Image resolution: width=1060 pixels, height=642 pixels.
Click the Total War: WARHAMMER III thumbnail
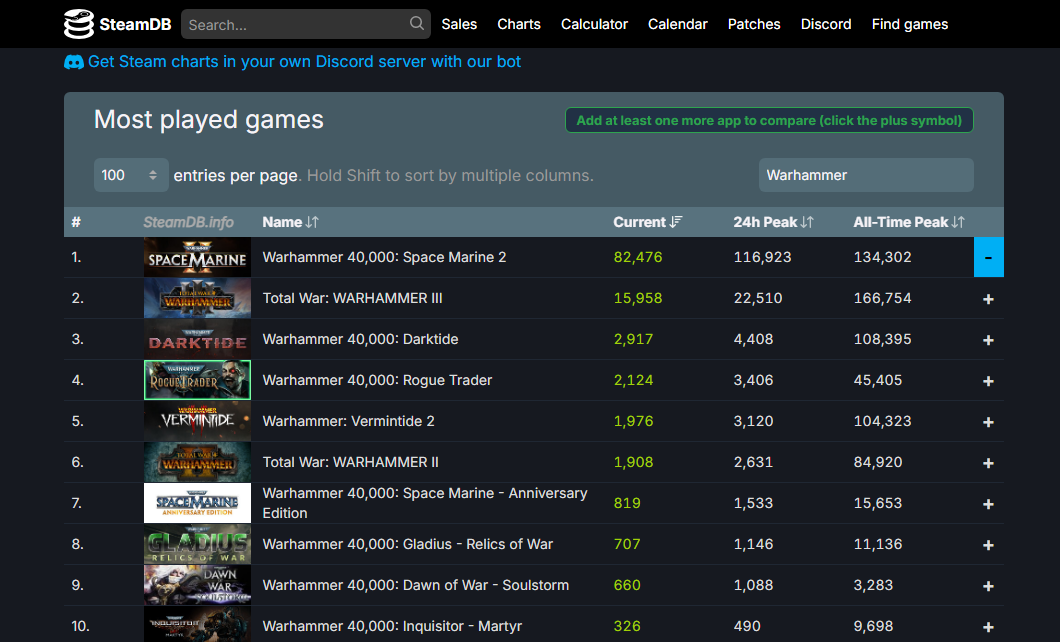[x=197, y=298]
